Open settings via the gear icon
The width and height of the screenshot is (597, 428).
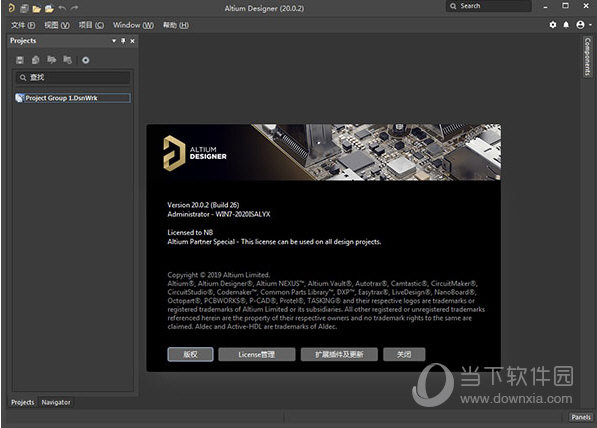pos(553,25)
